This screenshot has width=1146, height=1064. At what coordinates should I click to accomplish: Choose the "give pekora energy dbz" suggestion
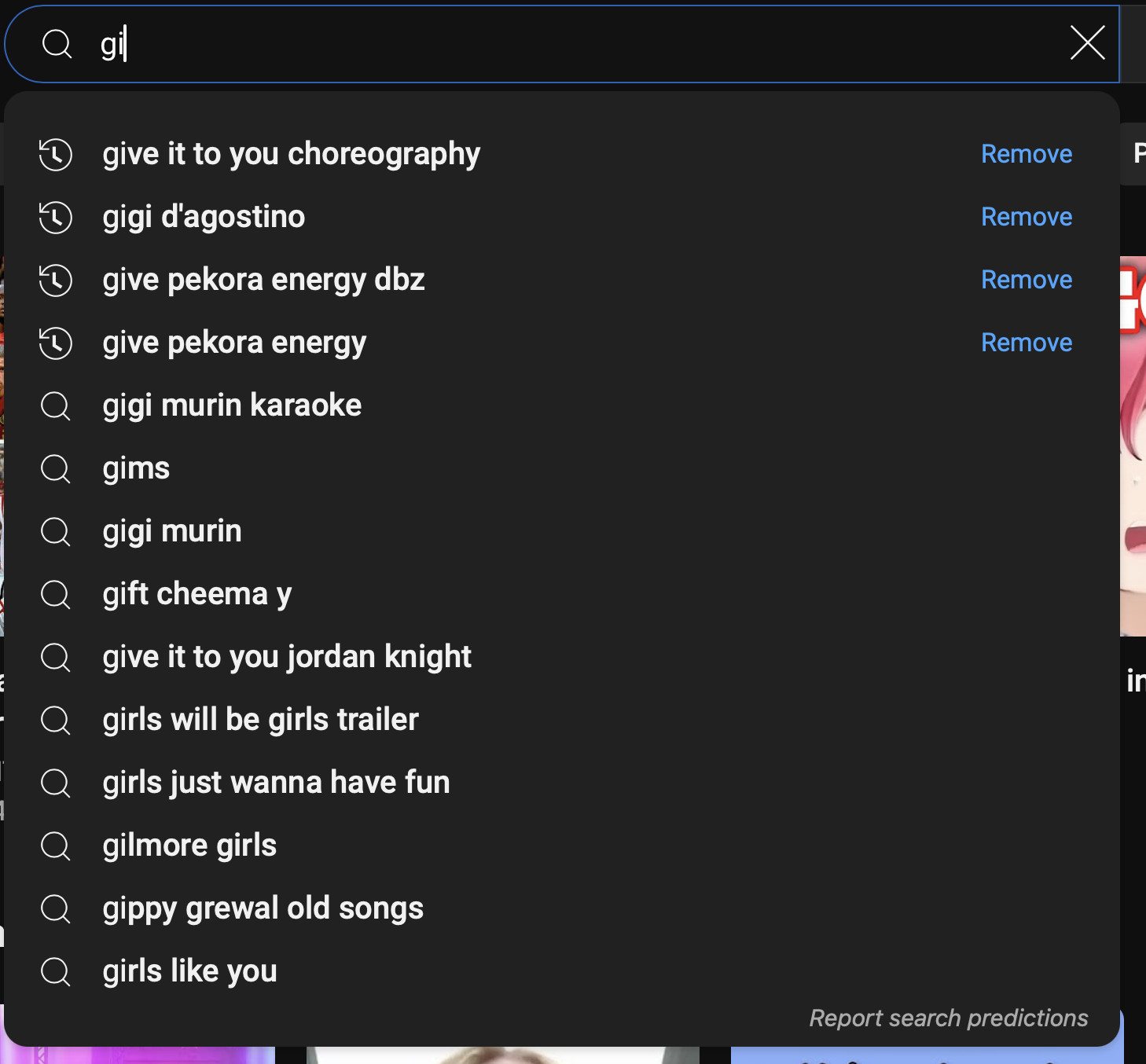pyautogui.click(x=562, y=280)
